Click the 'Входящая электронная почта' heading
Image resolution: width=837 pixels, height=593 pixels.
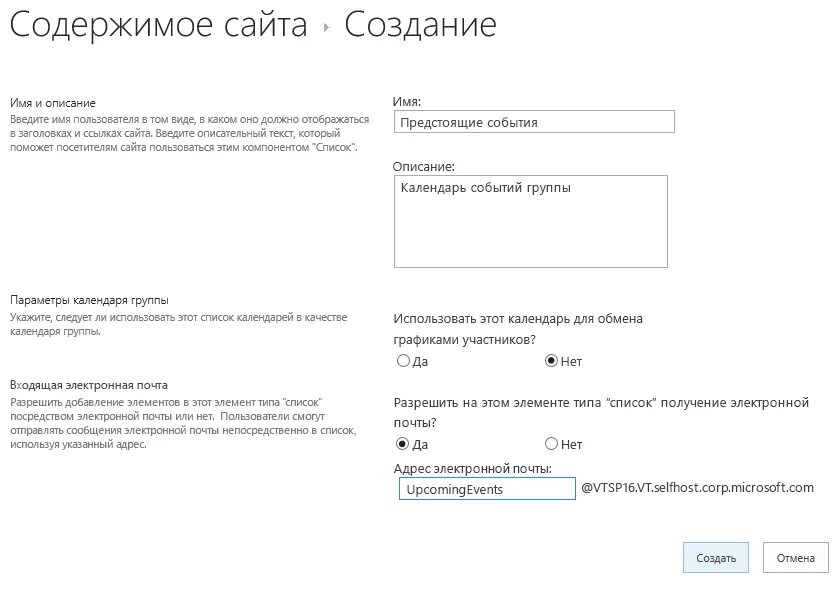89,385
